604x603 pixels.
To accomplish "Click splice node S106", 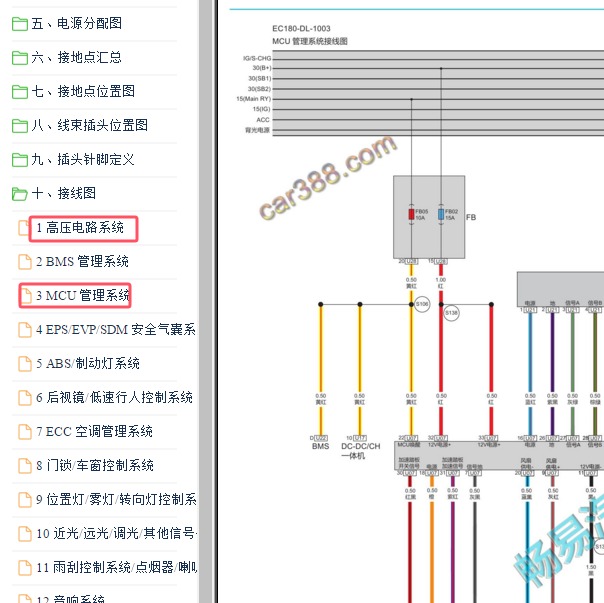I will [422, 304].
